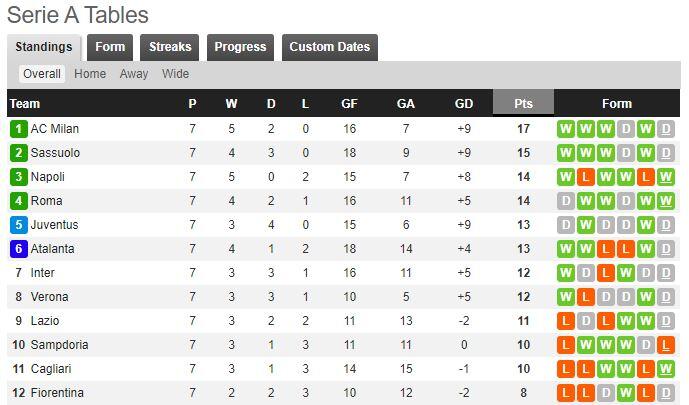
Task: Sort by the GD column header
Action: click(x=464, y=104)
